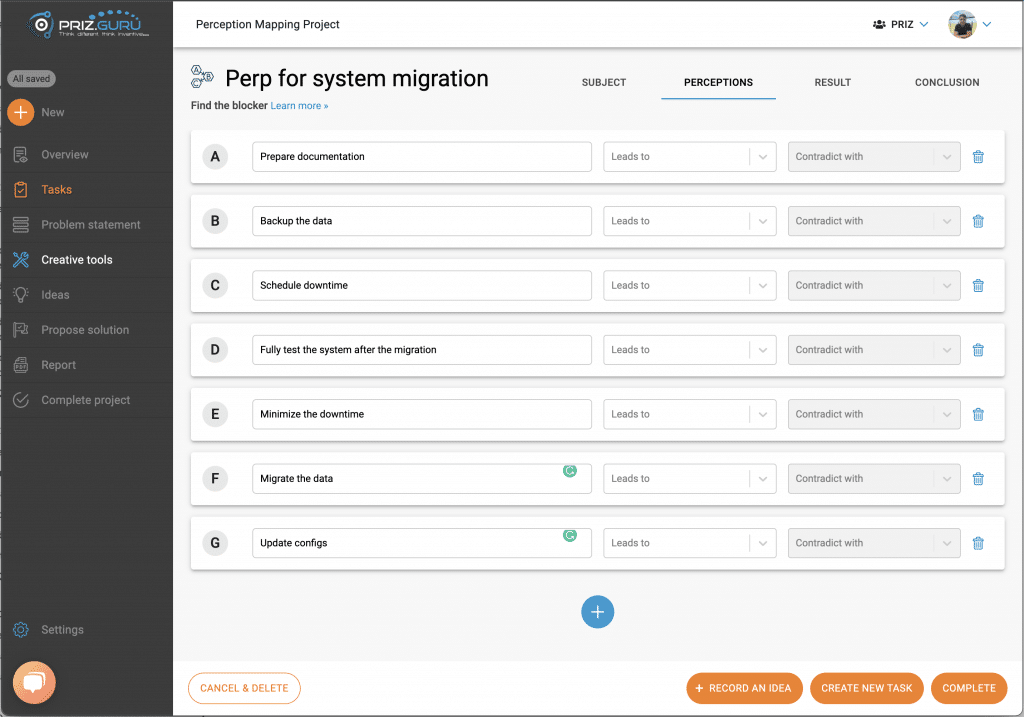Open Creative tools in sidebar
The image size is (1024, 717).
pyautogui.click(x=76, y=260)
